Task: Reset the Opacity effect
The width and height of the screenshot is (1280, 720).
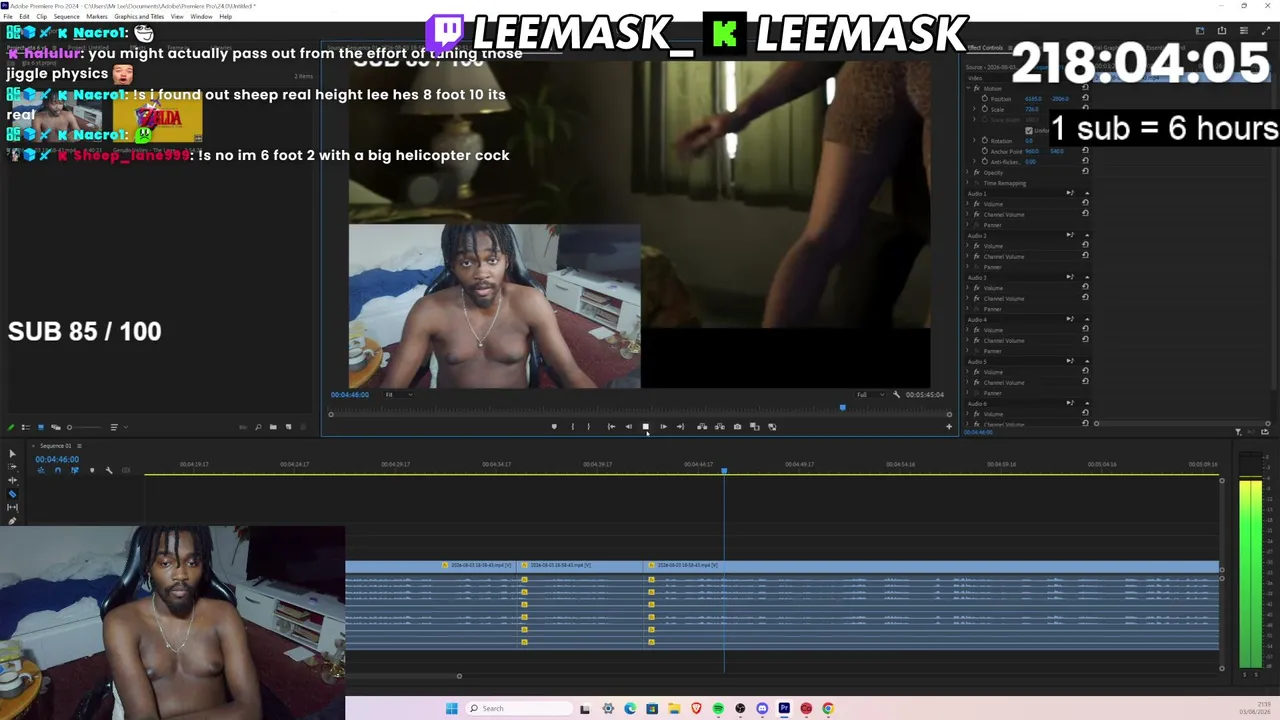Action: click(x=1085, y=172)
